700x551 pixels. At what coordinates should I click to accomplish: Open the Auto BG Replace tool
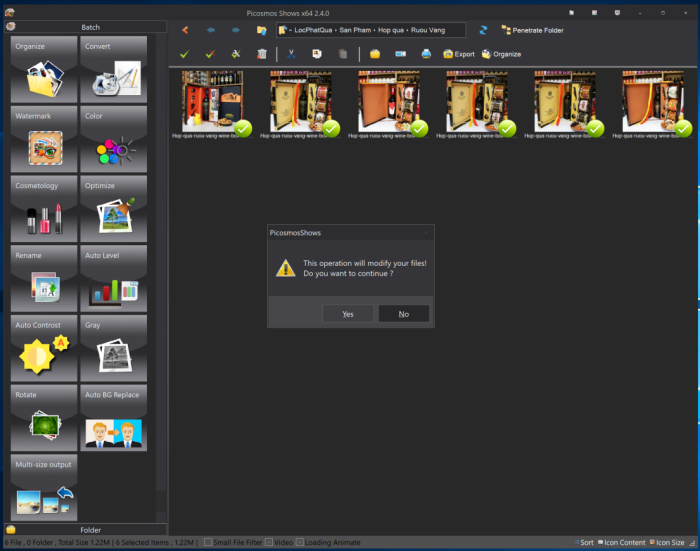114,419
